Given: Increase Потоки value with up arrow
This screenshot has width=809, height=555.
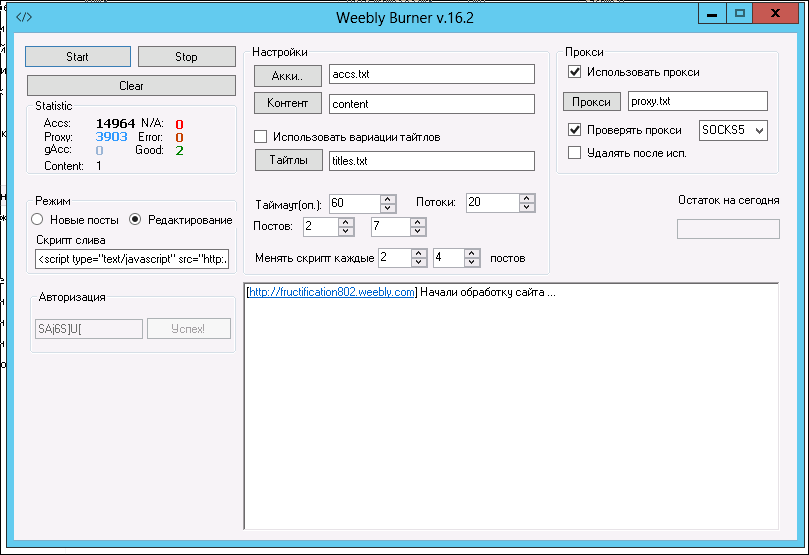Looking at the screenshot, I should pyautogui.click(x=527, y=198).
